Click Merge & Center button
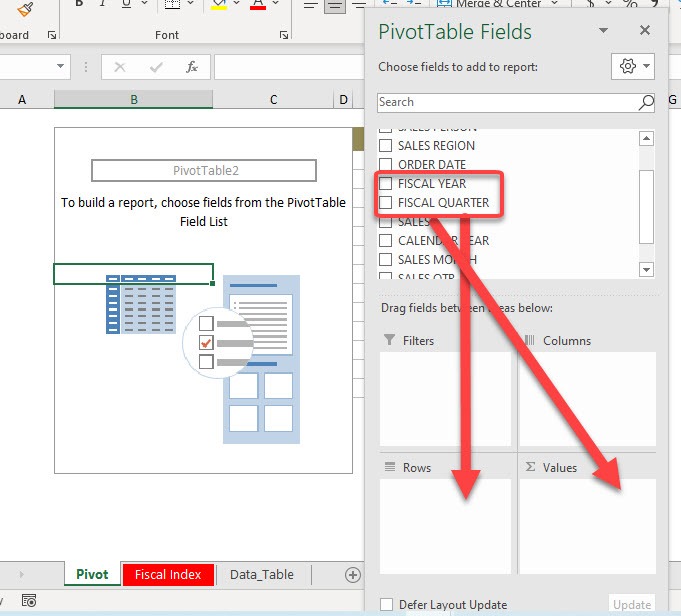681x616 pixels. pos(489,4)
